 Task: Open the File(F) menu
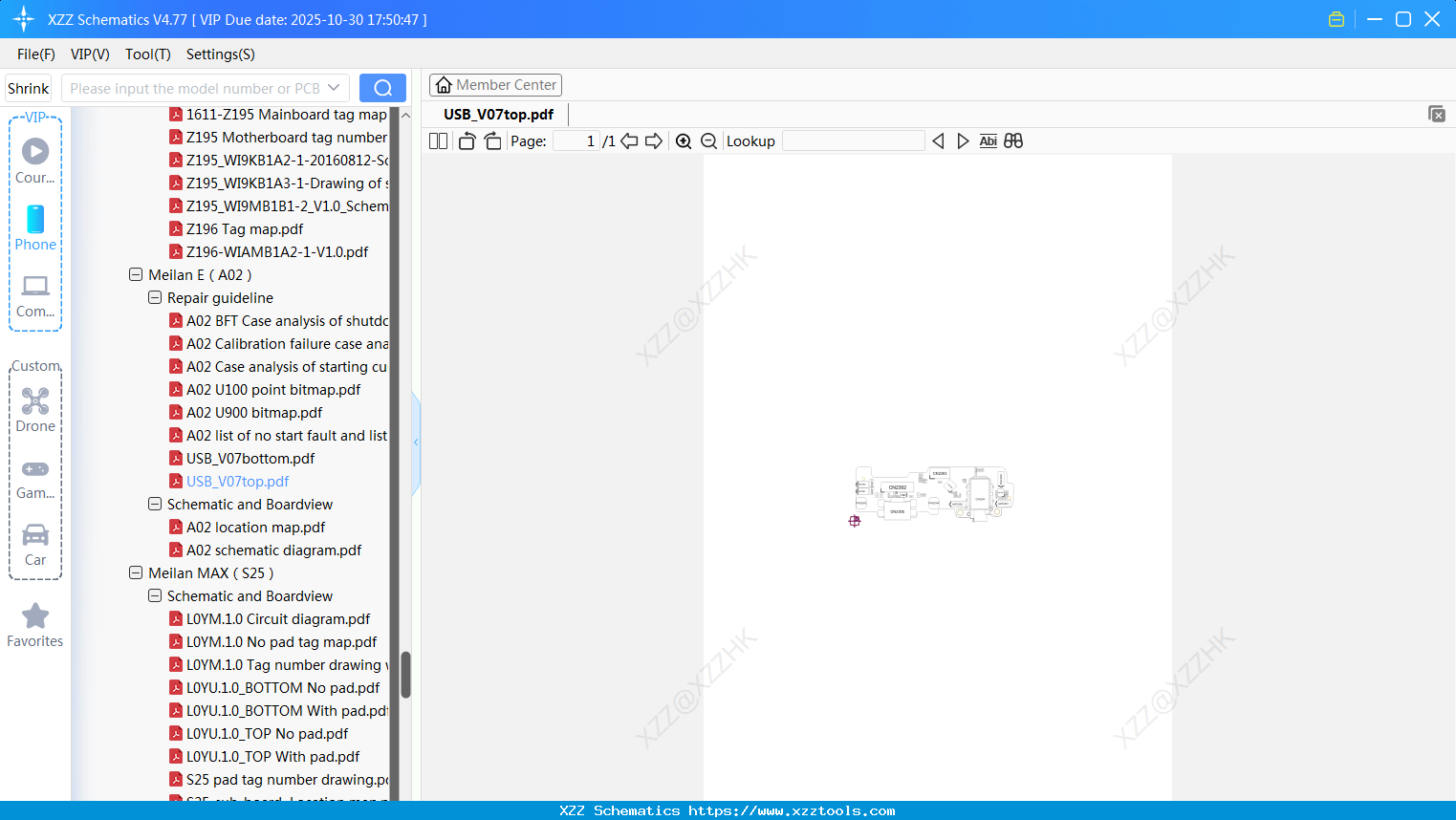point(36,54)
